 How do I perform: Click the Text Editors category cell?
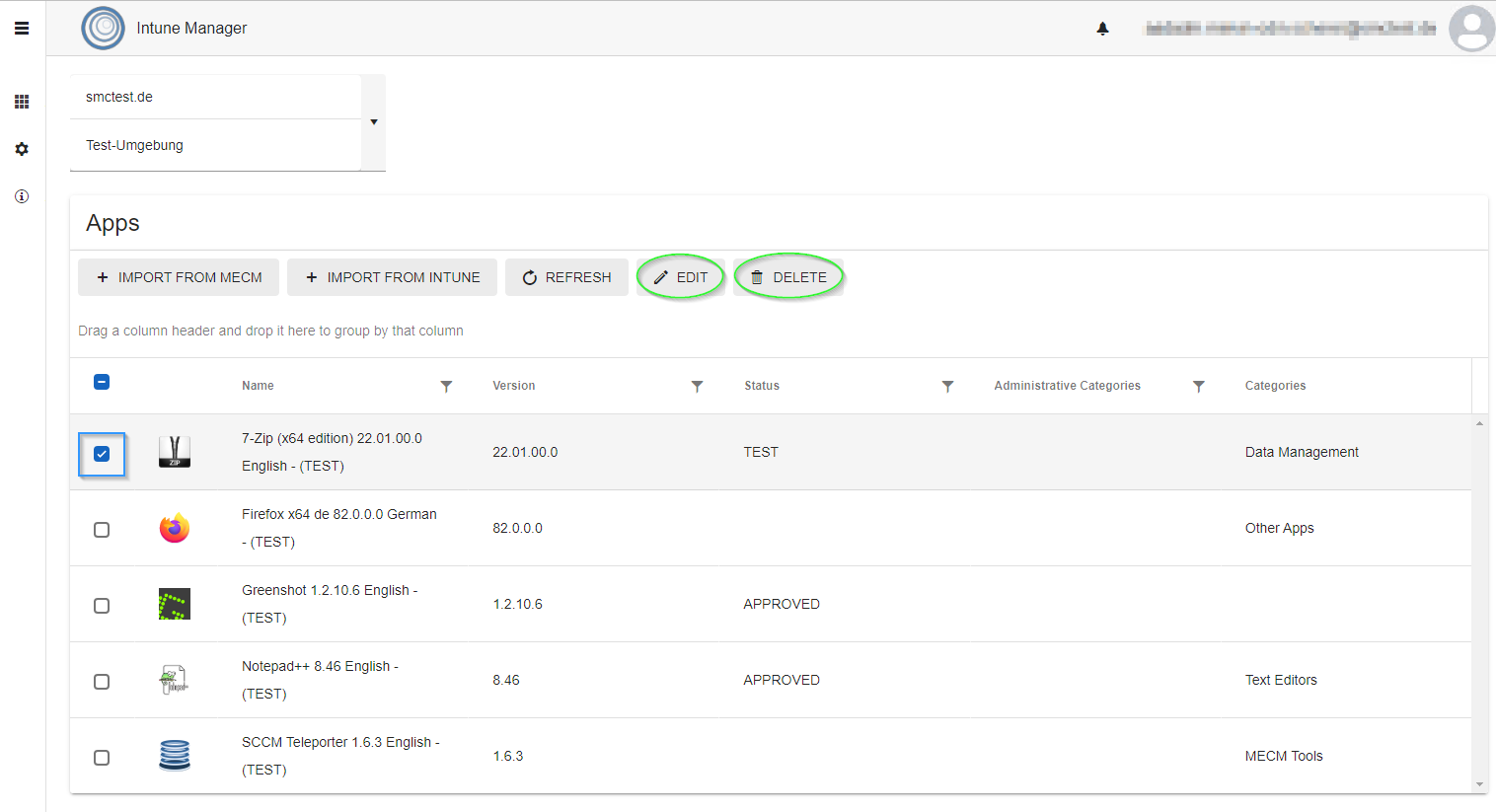[1281, 680]
